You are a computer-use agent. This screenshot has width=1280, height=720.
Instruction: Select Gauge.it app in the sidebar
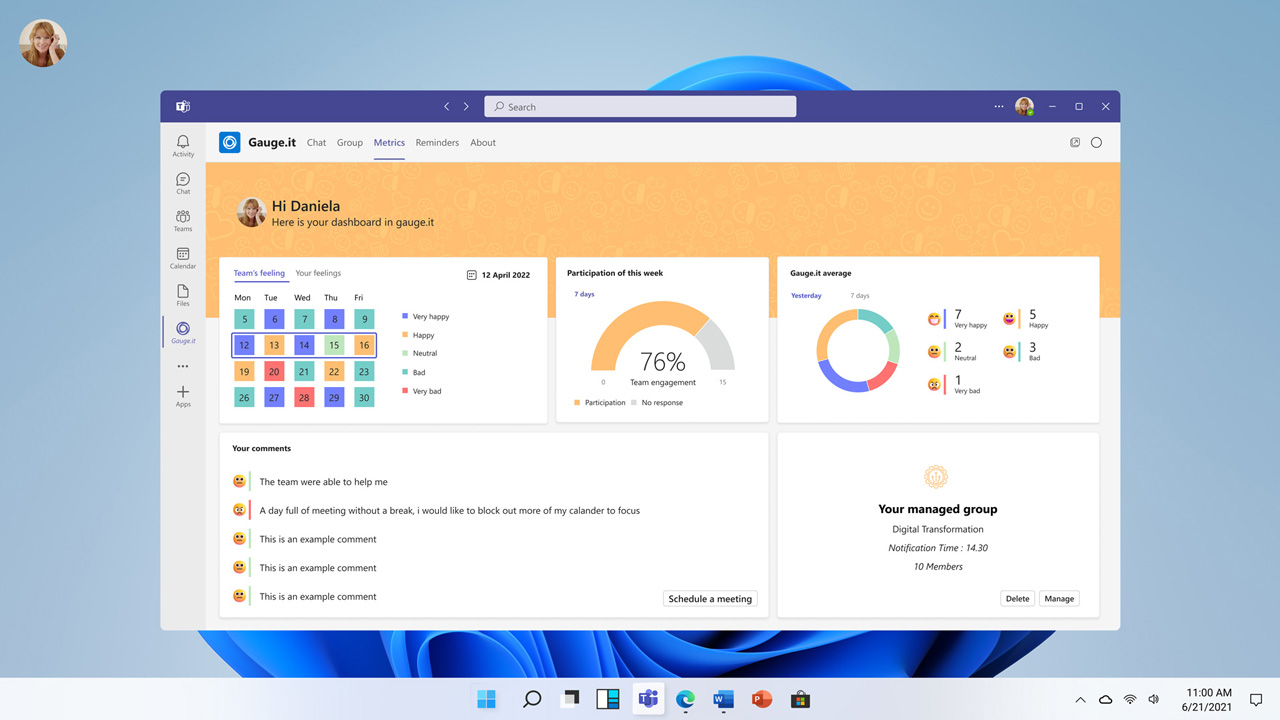(183, 332)
